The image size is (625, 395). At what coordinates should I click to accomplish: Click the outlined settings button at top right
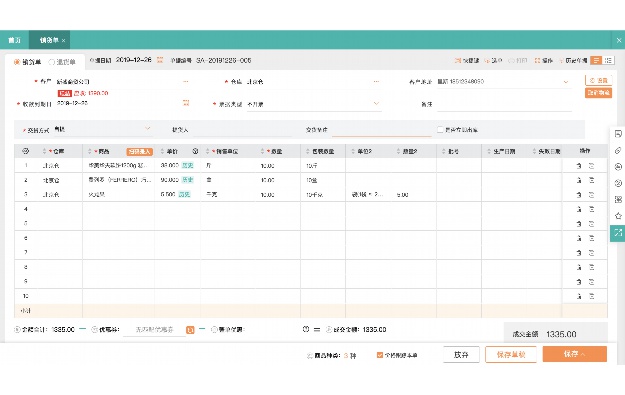[x=598, y=81]
